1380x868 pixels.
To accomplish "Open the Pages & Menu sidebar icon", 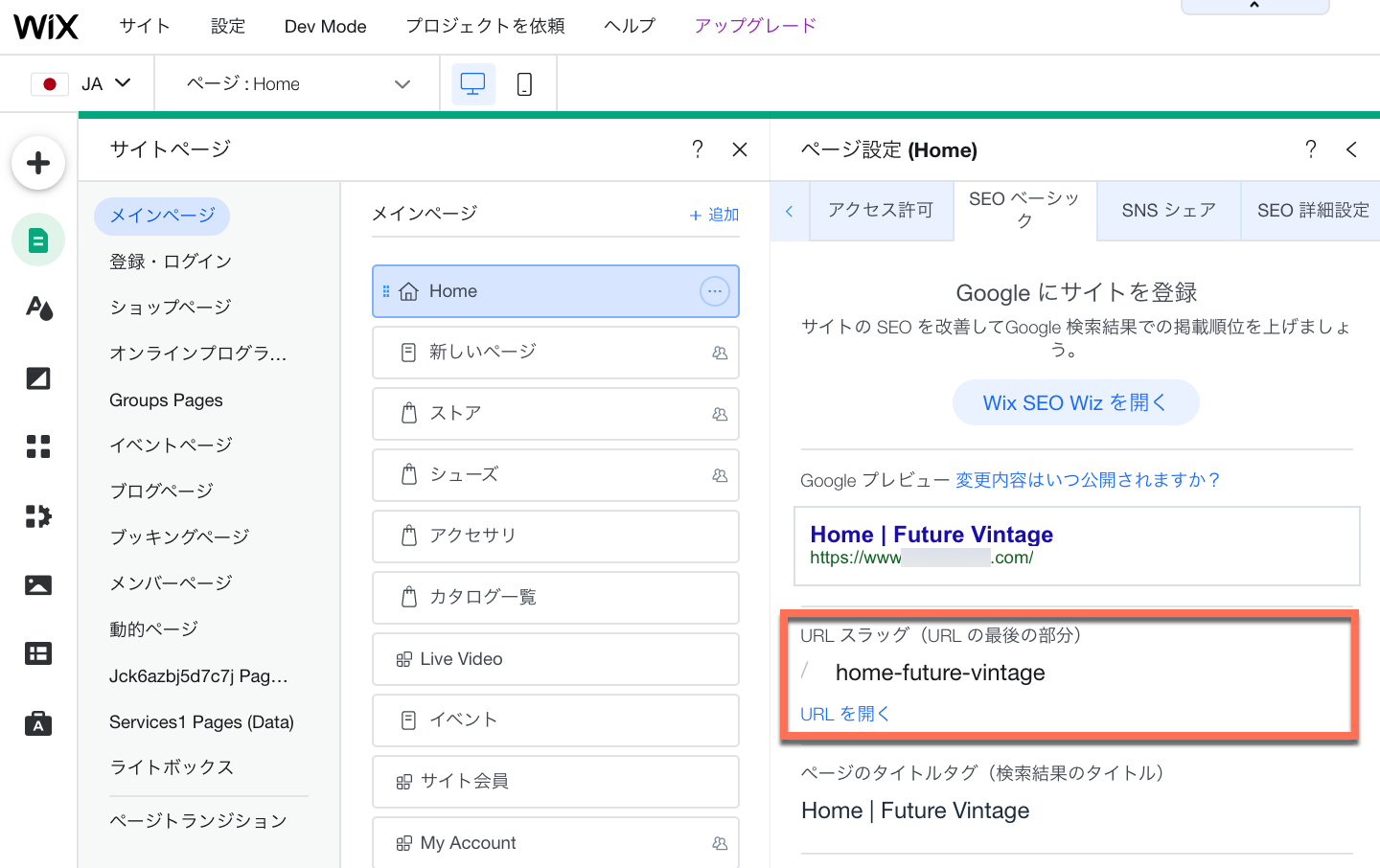I will 38,240.
